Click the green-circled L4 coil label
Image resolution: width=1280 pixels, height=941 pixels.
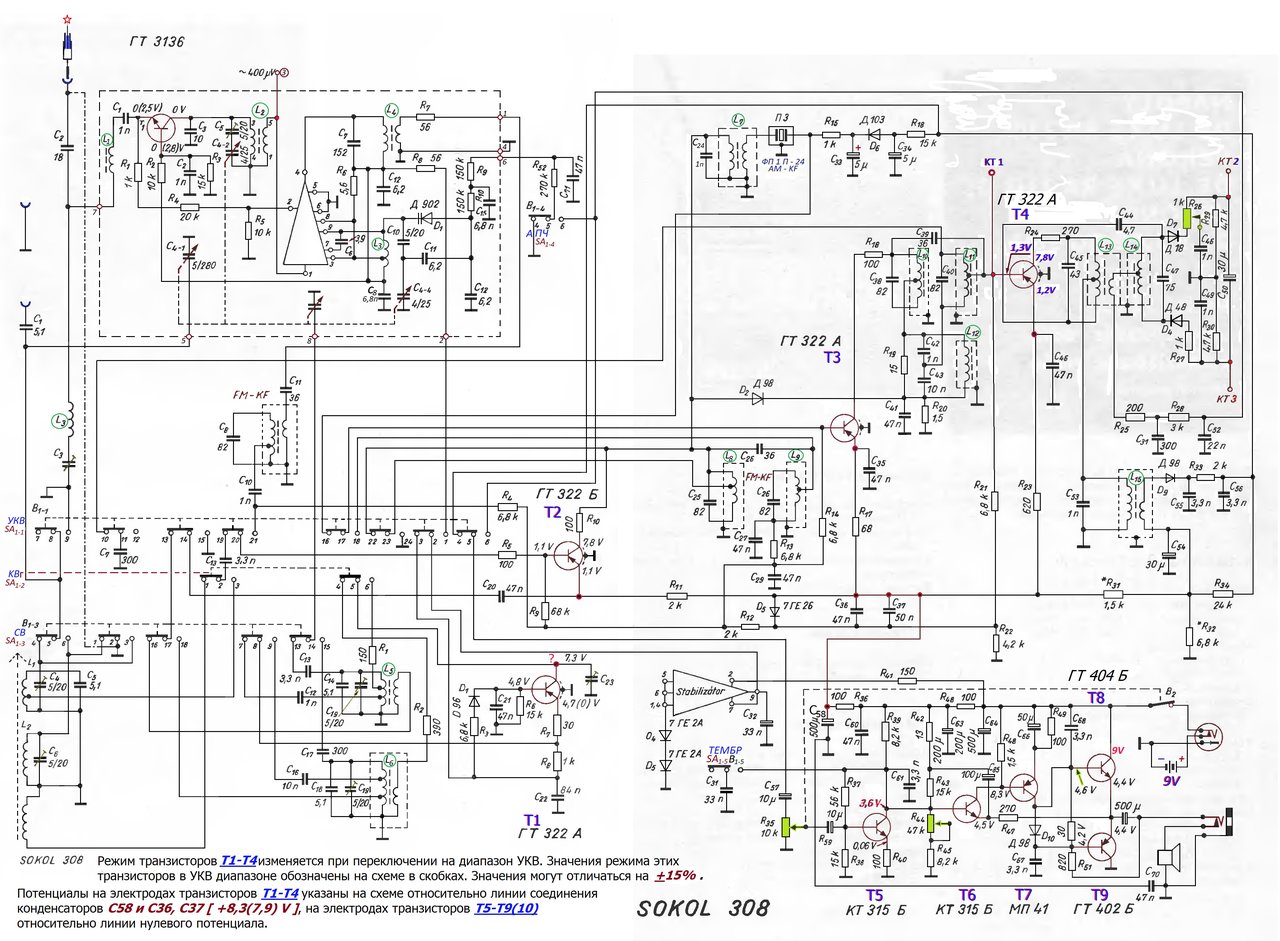point(391,110)
